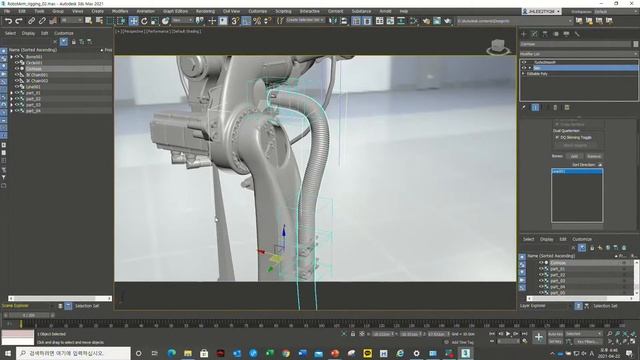Open the Create tab in command panel
The width and height of the screenshot is (640, 360).
point(524,34)
